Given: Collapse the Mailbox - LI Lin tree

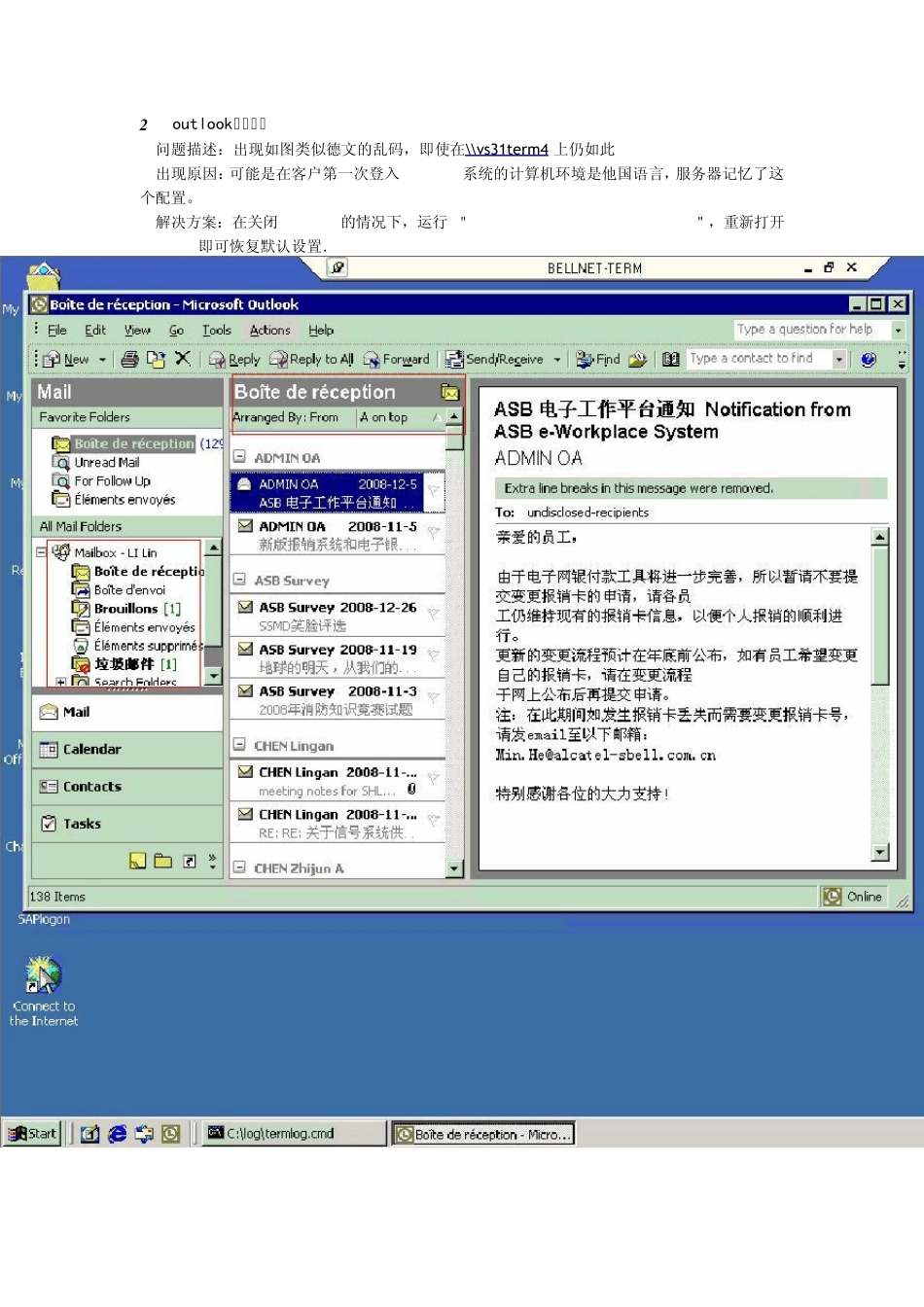Looking at the screenshot, I should coord(41,551).
